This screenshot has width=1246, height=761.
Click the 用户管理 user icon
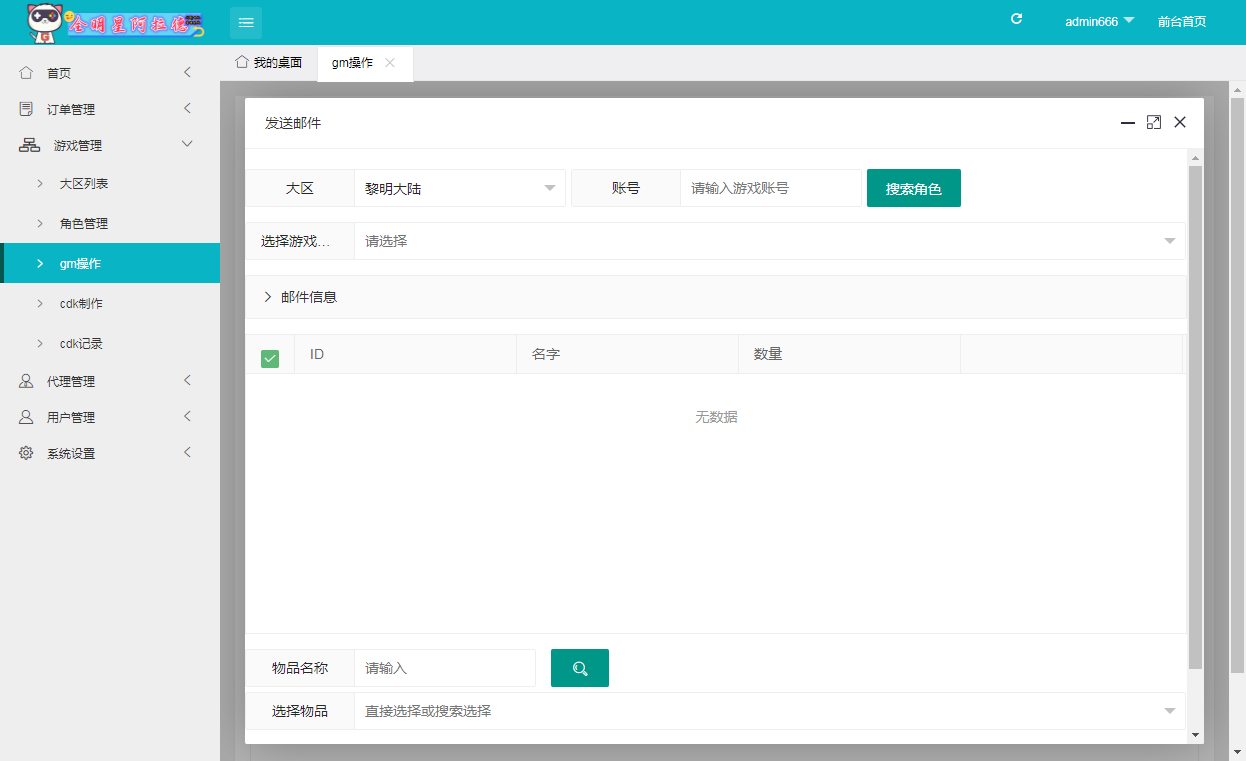pyautogui.click(x=27, y=417)
